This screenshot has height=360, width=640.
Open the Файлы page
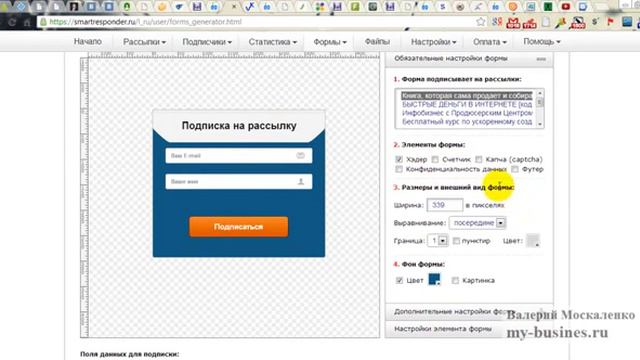pos(377,41)
